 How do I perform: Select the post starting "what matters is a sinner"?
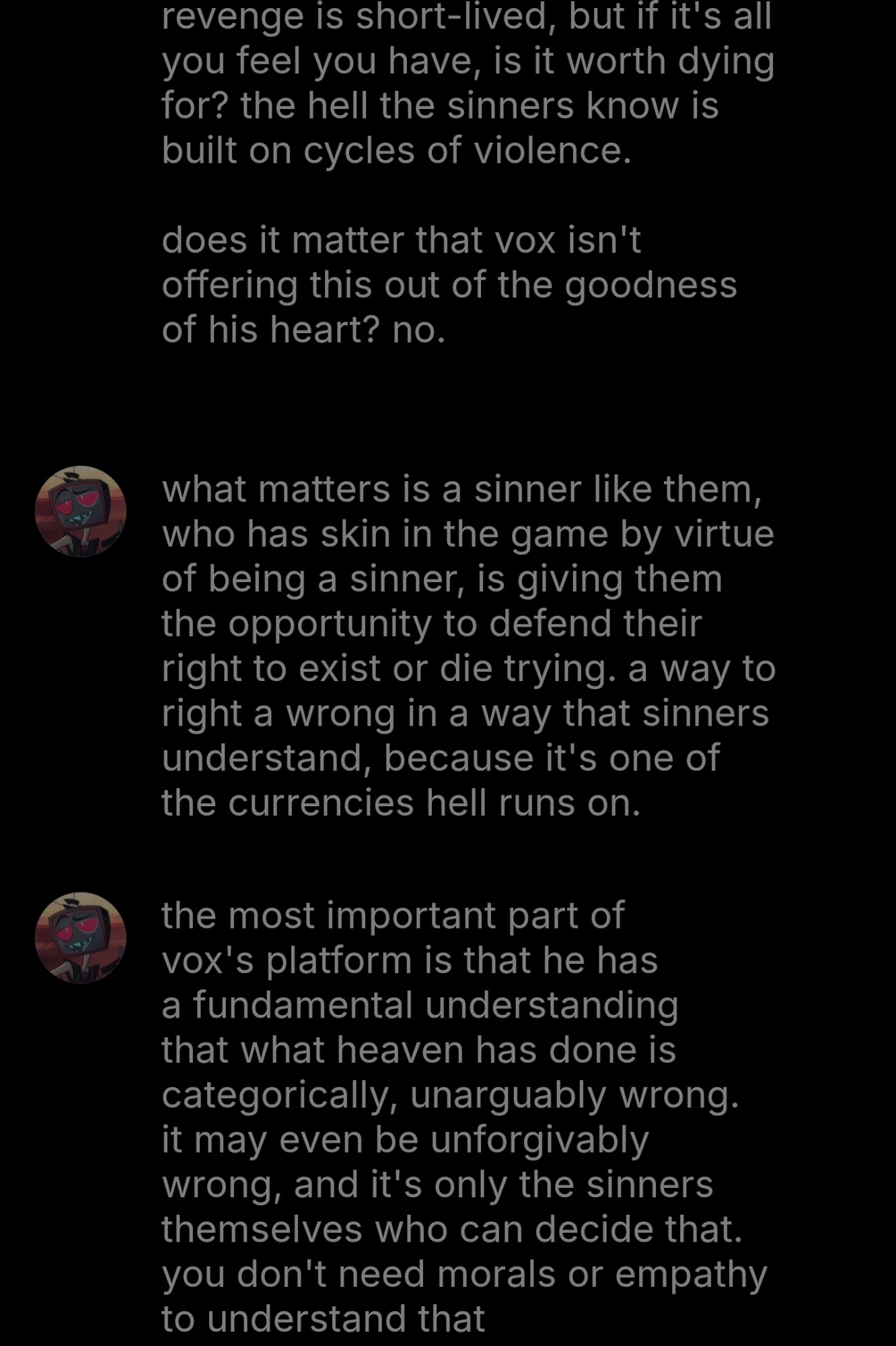click(x=469, y=646)
